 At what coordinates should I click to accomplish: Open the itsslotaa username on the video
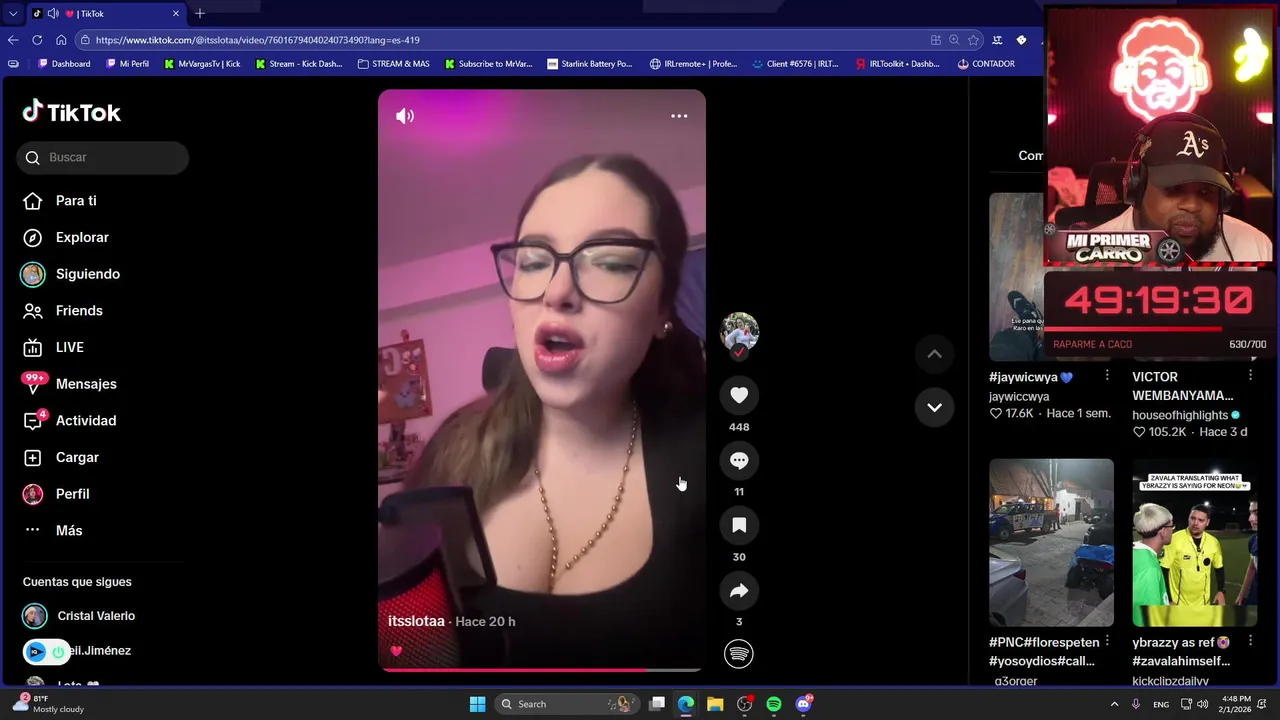pyautogui.click(x=416, y=621)
